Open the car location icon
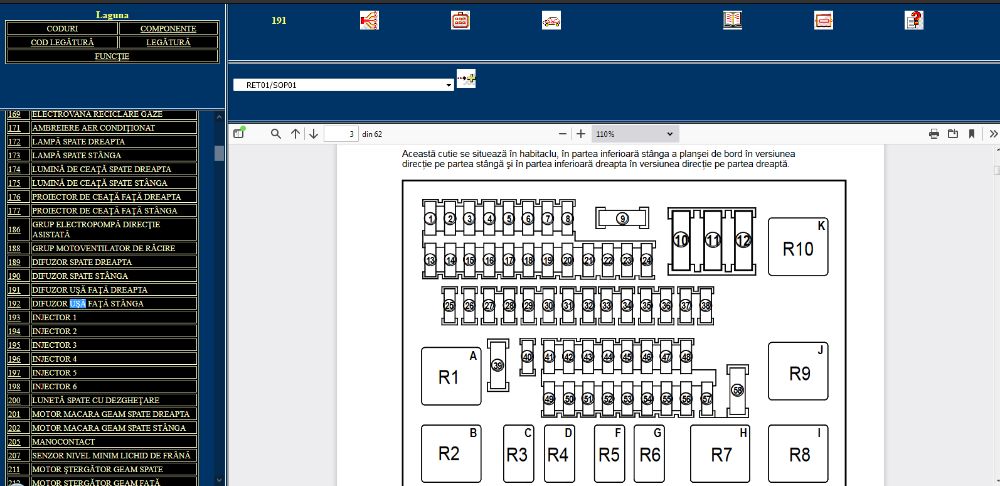Viewport: 1000px width, 486px height. tap(551, 20)
